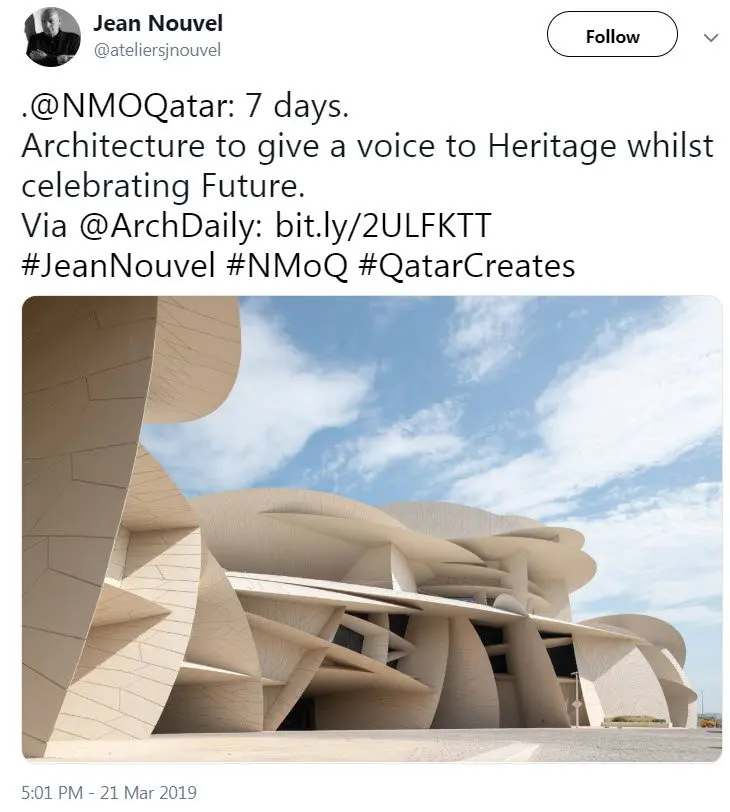Open the Jean Nouvel display name link
Viewport: 730px width, 812px height.
point(157,23)
